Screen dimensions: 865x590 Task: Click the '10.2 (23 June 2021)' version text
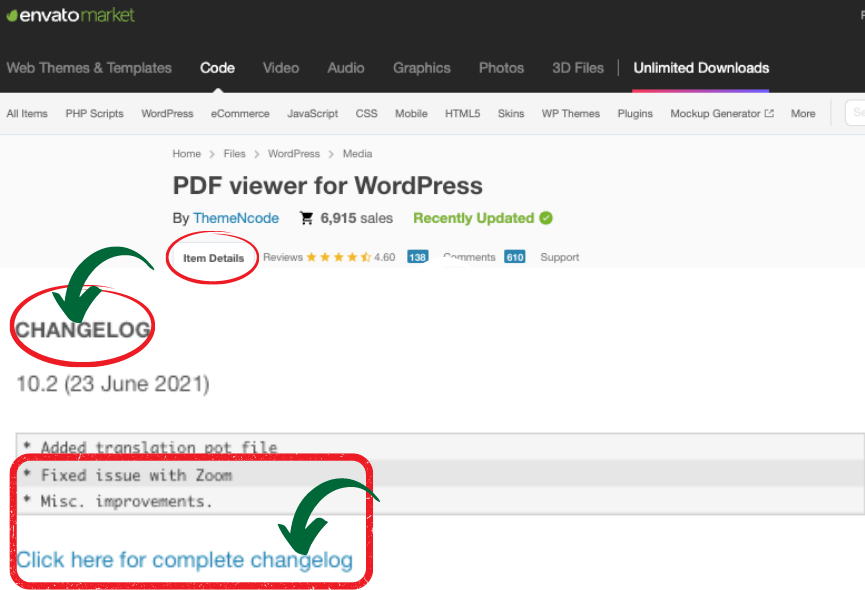113,384
